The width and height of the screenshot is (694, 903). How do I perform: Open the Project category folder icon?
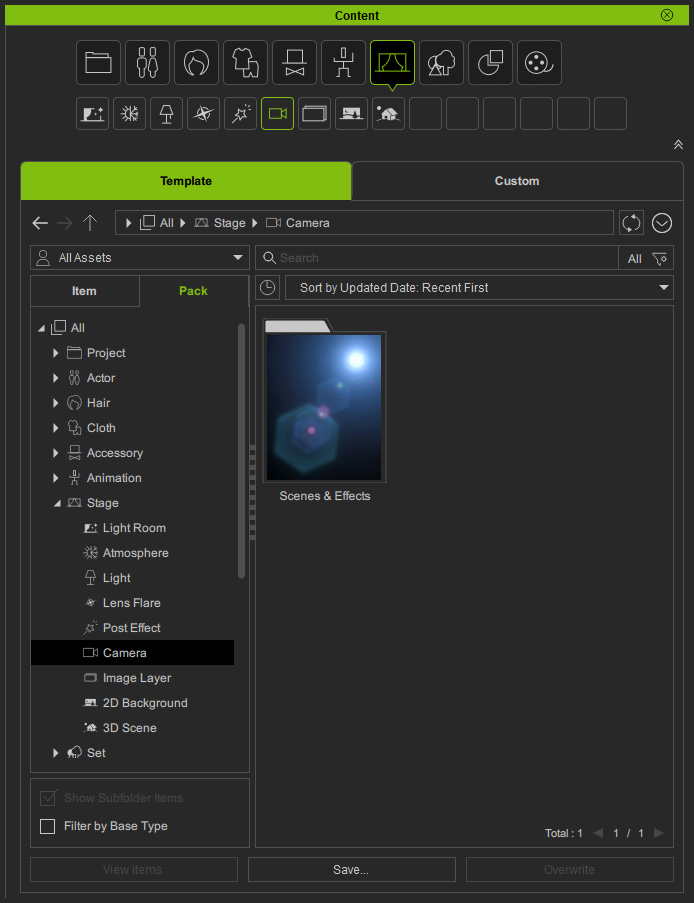[x=98, y=62]
